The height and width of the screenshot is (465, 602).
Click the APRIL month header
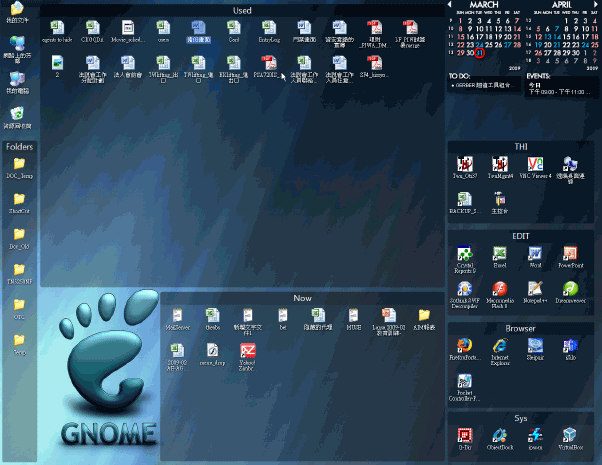point(561,5)
